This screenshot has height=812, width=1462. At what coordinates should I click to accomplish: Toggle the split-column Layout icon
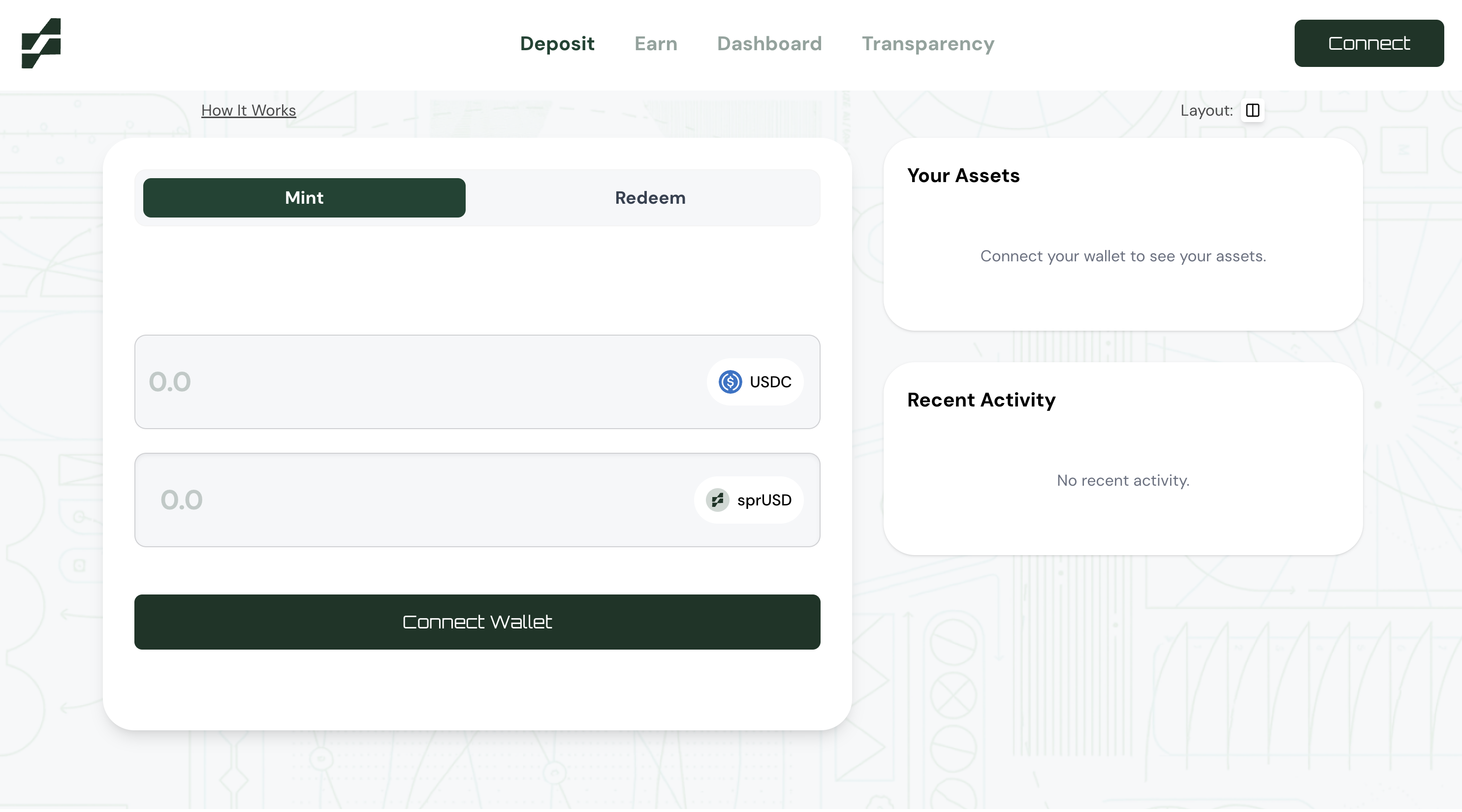click(1252, 110)
